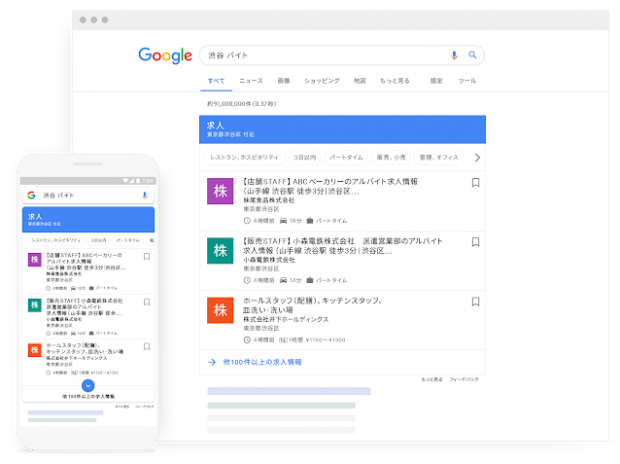Open the 【販売STAFF】小森電鉄株式会社 job listing on desktop
The width and height of the screenshot is (620, 464).
(x=342, y=246)
